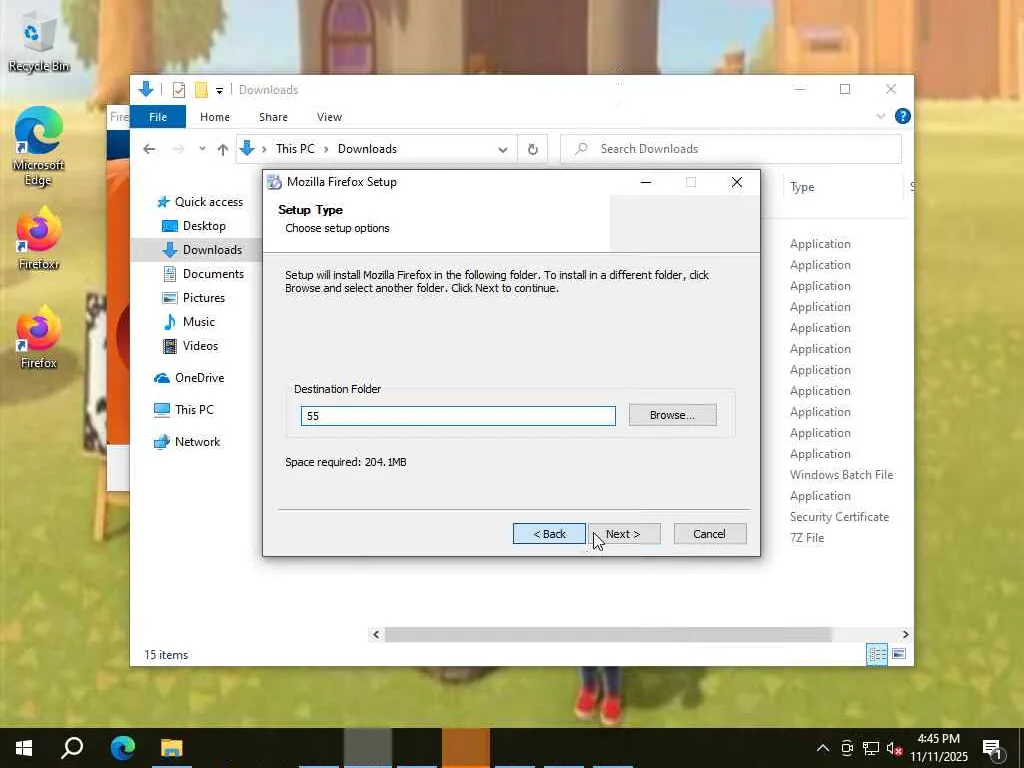This screenshot has height=768, width=1024.
Task: Select Desktop in navigation pane
Action: point(194,226)
